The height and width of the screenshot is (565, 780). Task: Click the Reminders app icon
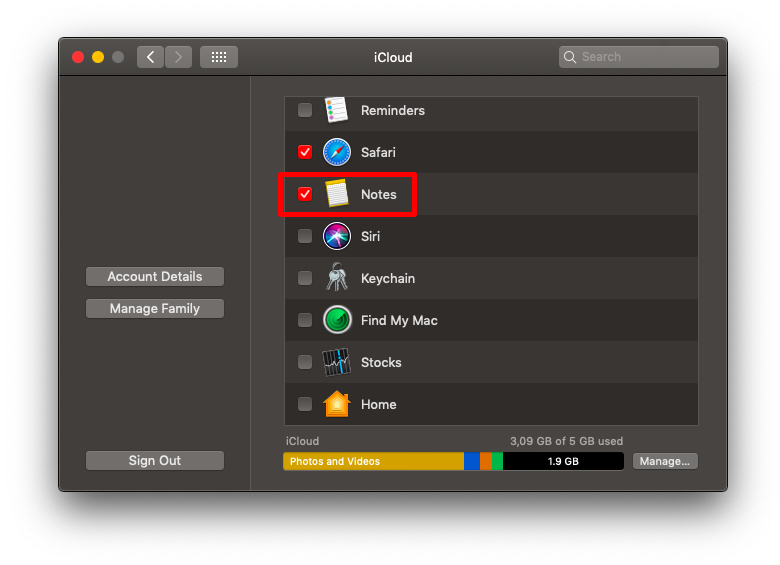coord(336,110)
